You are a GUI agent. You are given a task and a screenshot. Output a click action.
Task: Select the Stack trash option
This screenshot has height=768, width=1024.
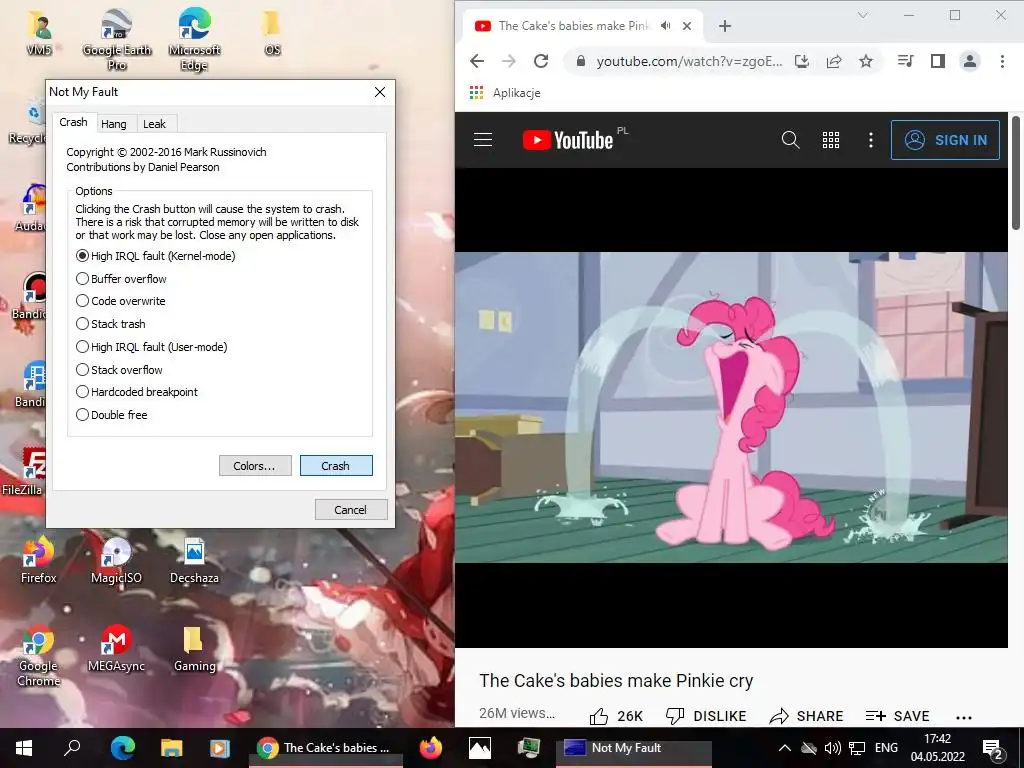tap(111, 324)
